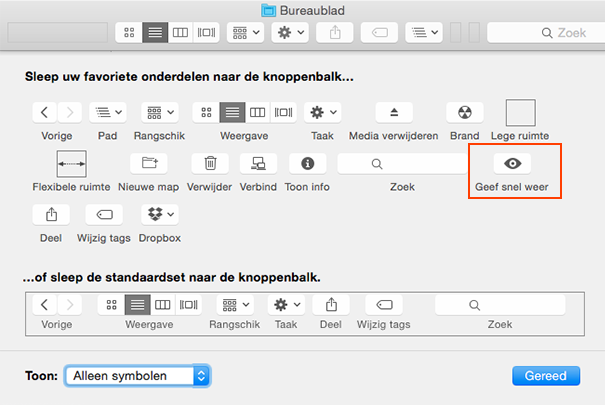Click the back arrow in the Vorige palette item
This screenshot has width=605, height=405.
[44, 112]
